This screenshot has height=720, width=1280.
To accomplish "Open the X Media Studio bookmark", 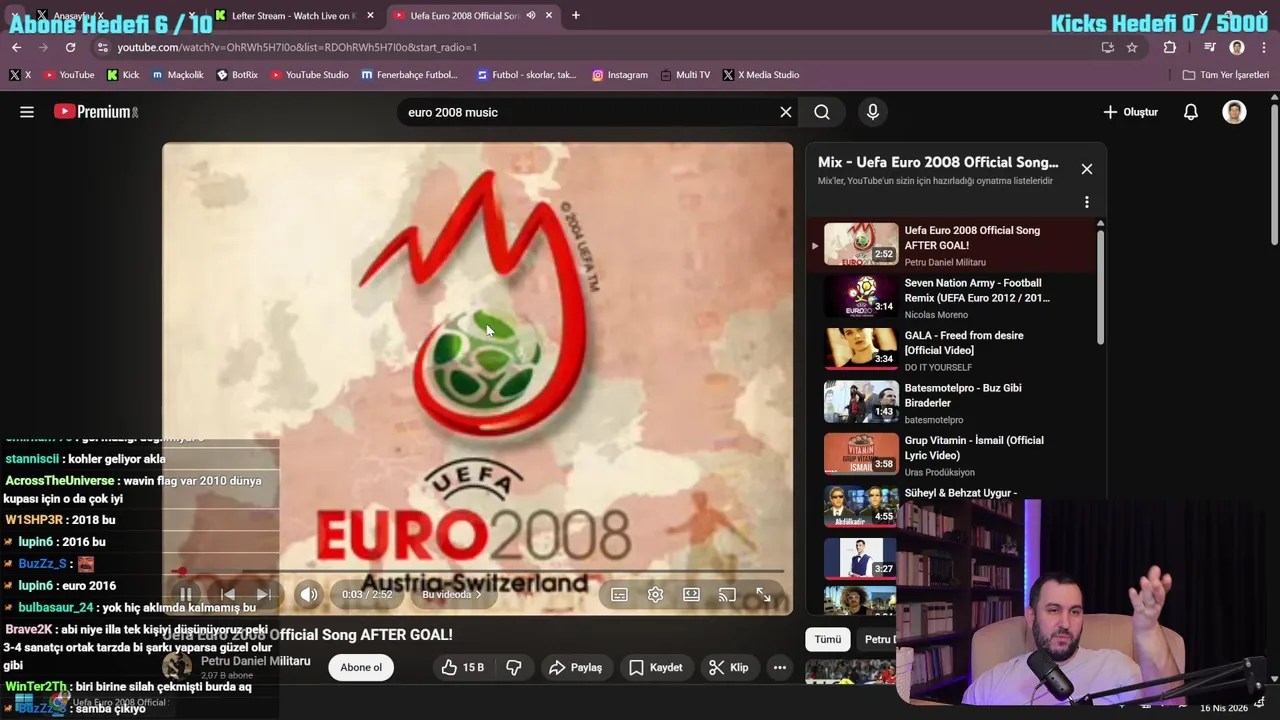I will click(761, 75).
